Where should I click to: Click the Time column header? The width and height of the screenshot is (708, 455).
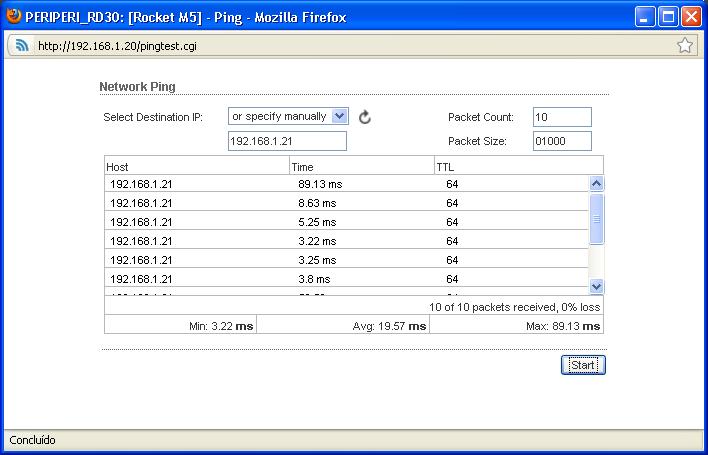pyautogui.click(x=361, y=166)
